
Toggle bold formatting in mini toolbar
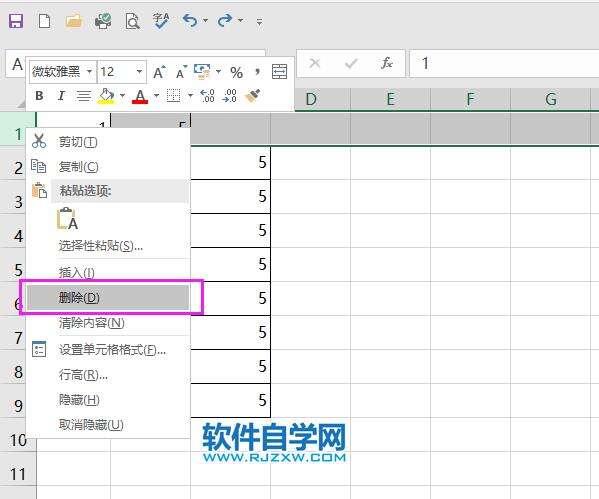[x=39, y=96]
